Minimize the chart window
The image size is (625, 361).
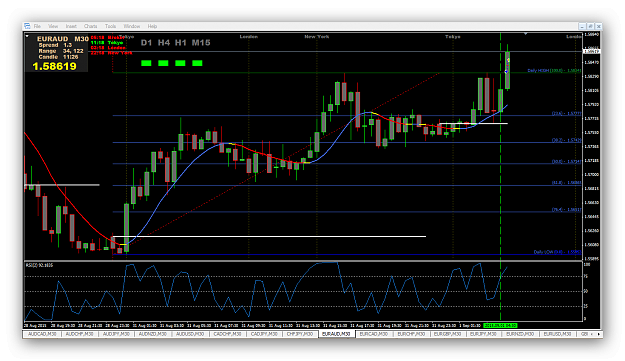coord(582,26)
